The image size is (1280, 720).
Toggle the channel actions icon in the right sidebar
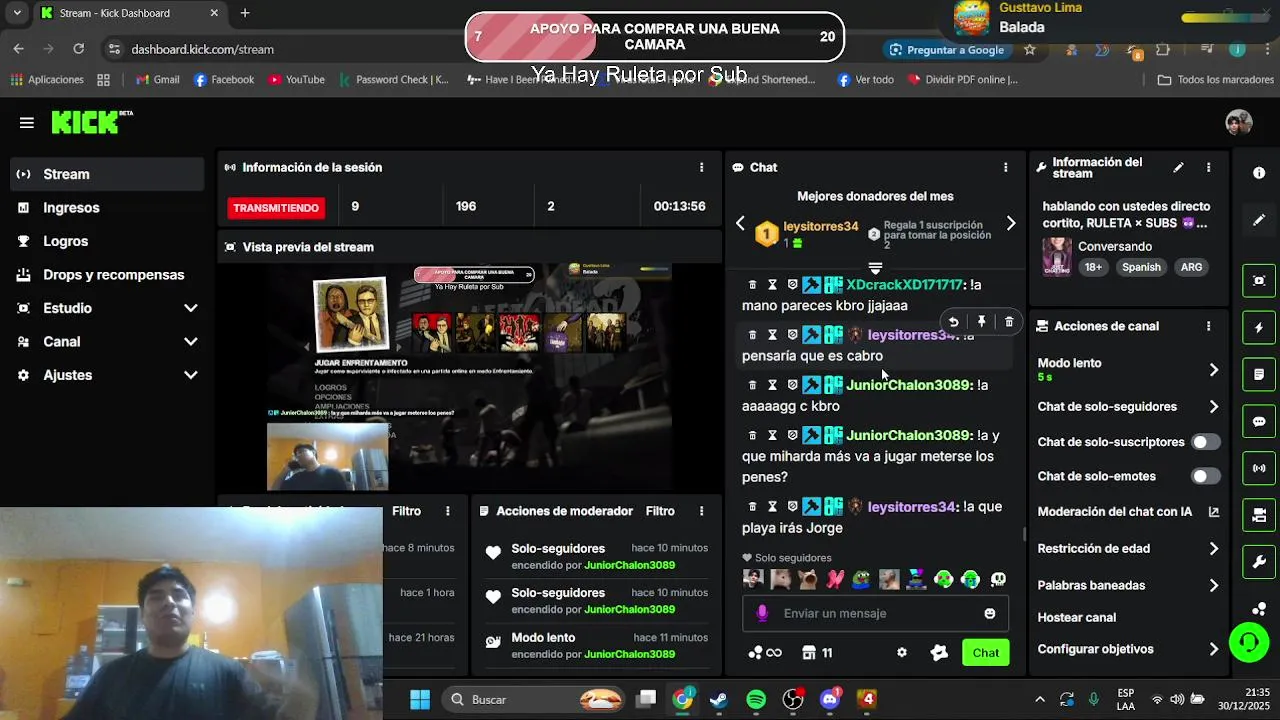point(1259,515)
